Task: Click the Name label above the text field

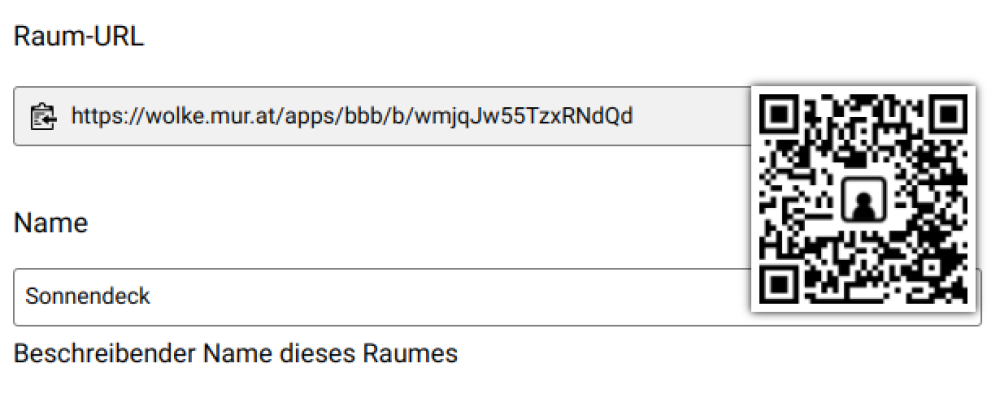Action: 50,223
